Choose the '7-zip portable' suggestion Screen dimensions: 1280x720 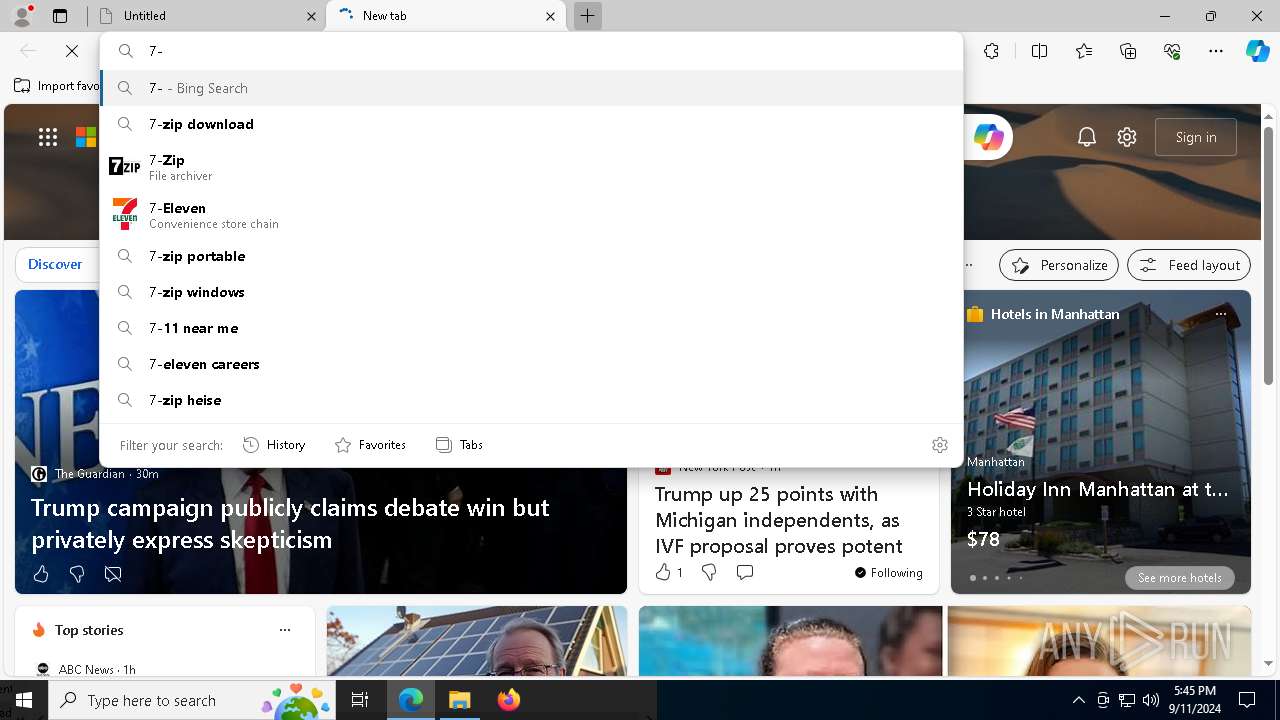(531, 256)
